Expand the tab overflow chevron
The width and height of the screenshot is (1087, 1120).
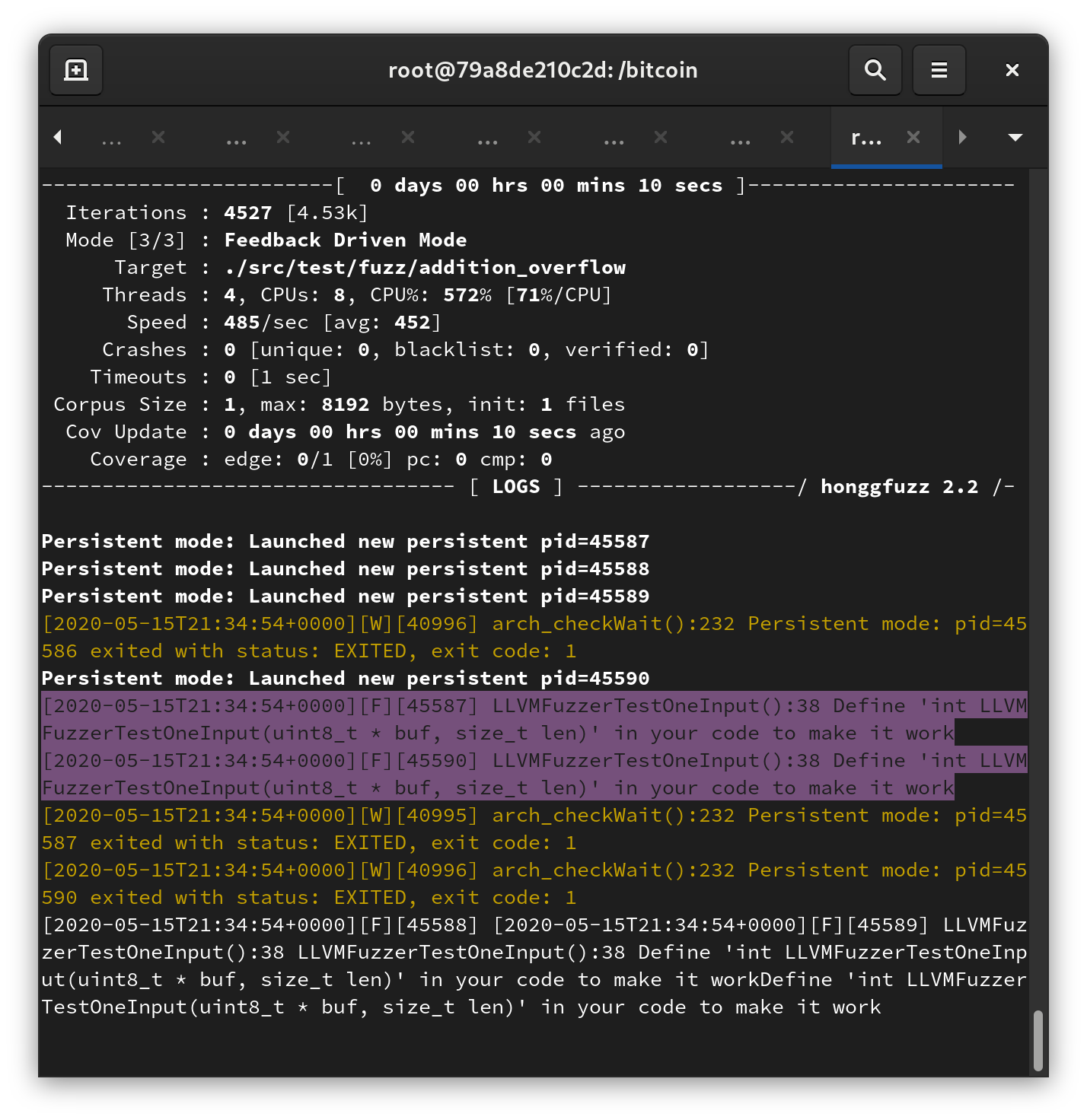click(x=963, y=138)
